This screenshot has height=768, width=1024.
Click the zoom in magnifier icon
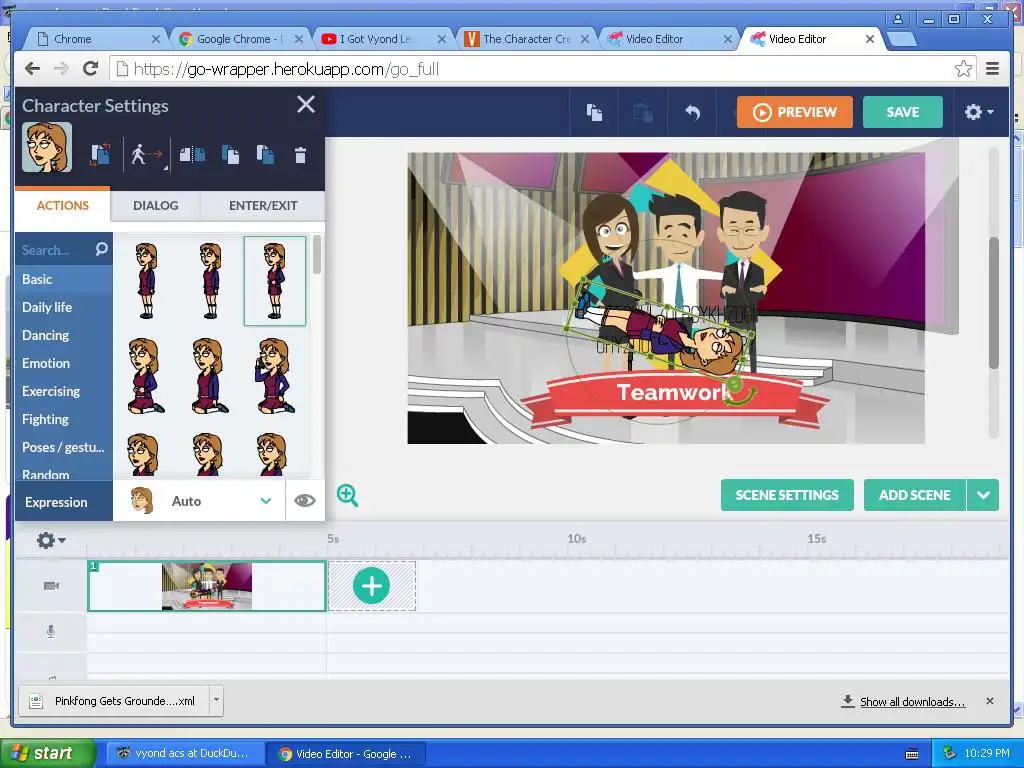point(347,495)
